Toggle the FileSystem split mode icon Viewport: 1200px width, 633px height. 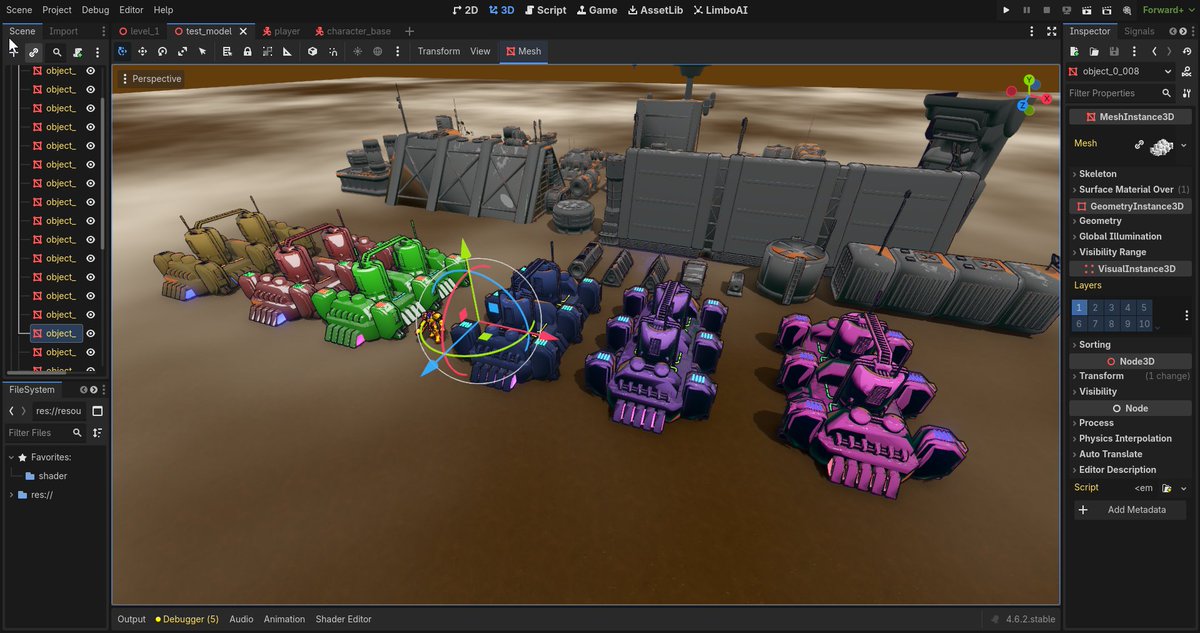(x=98, y=411)
